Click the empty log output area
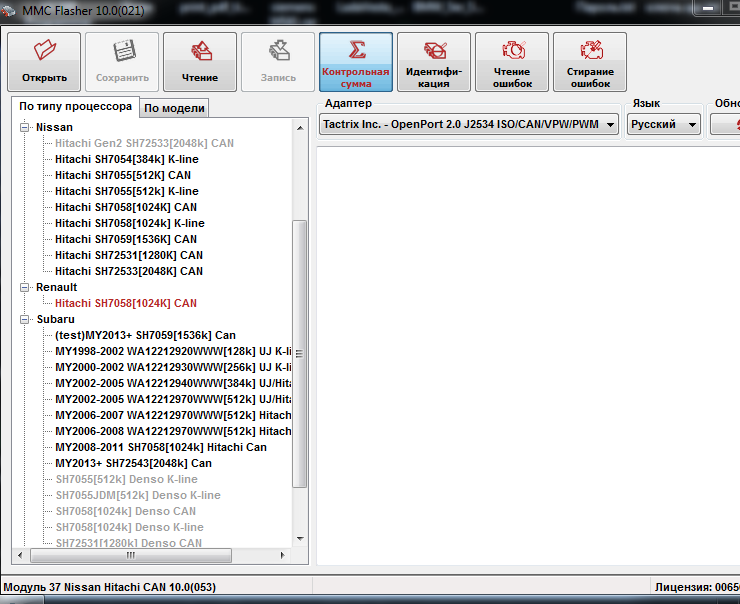This screenshot has height=604, width=740. tap(528, 356)
